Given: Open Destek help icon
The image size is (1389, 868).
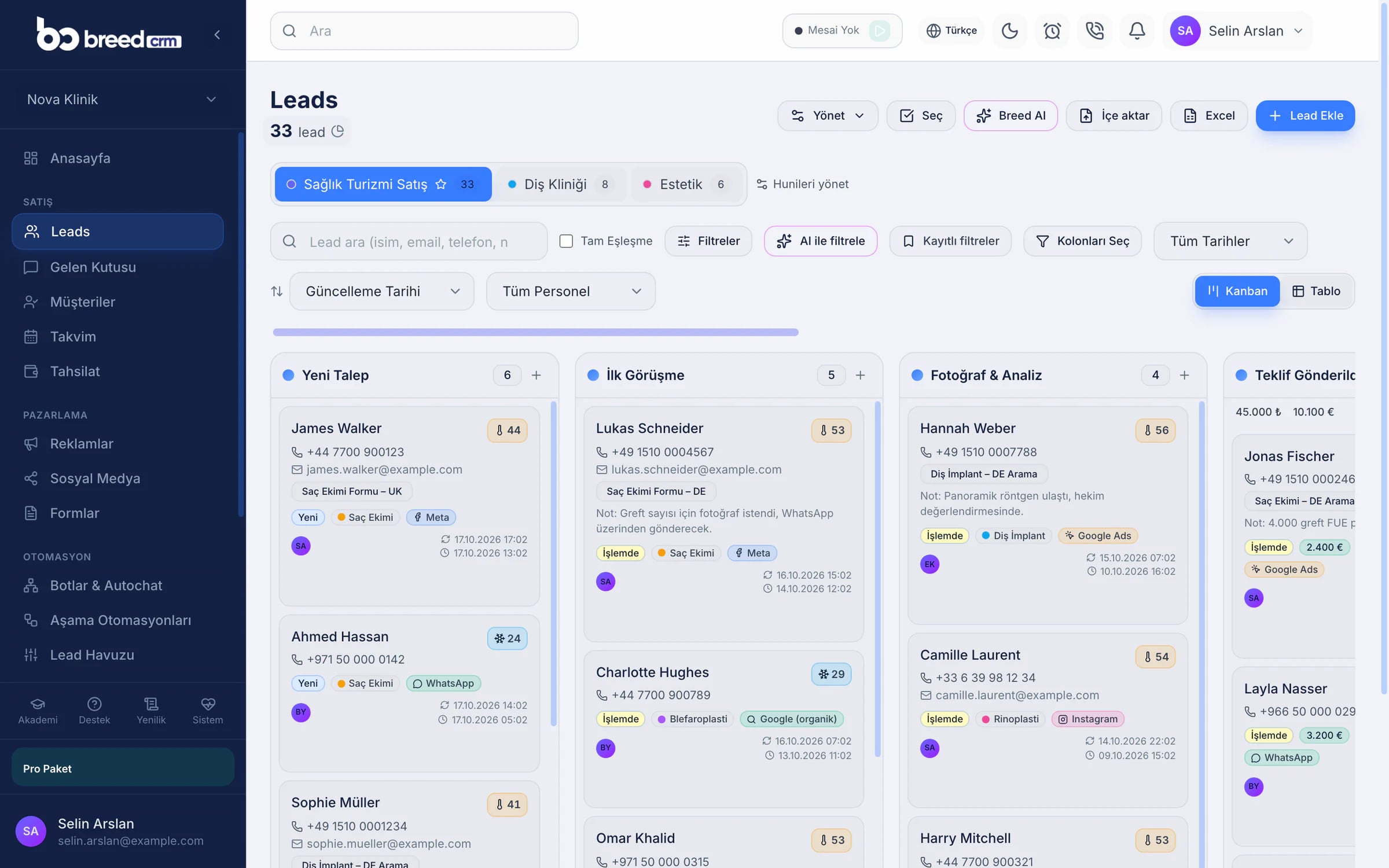Looking at the screenshot, I should tap(94, 711).
